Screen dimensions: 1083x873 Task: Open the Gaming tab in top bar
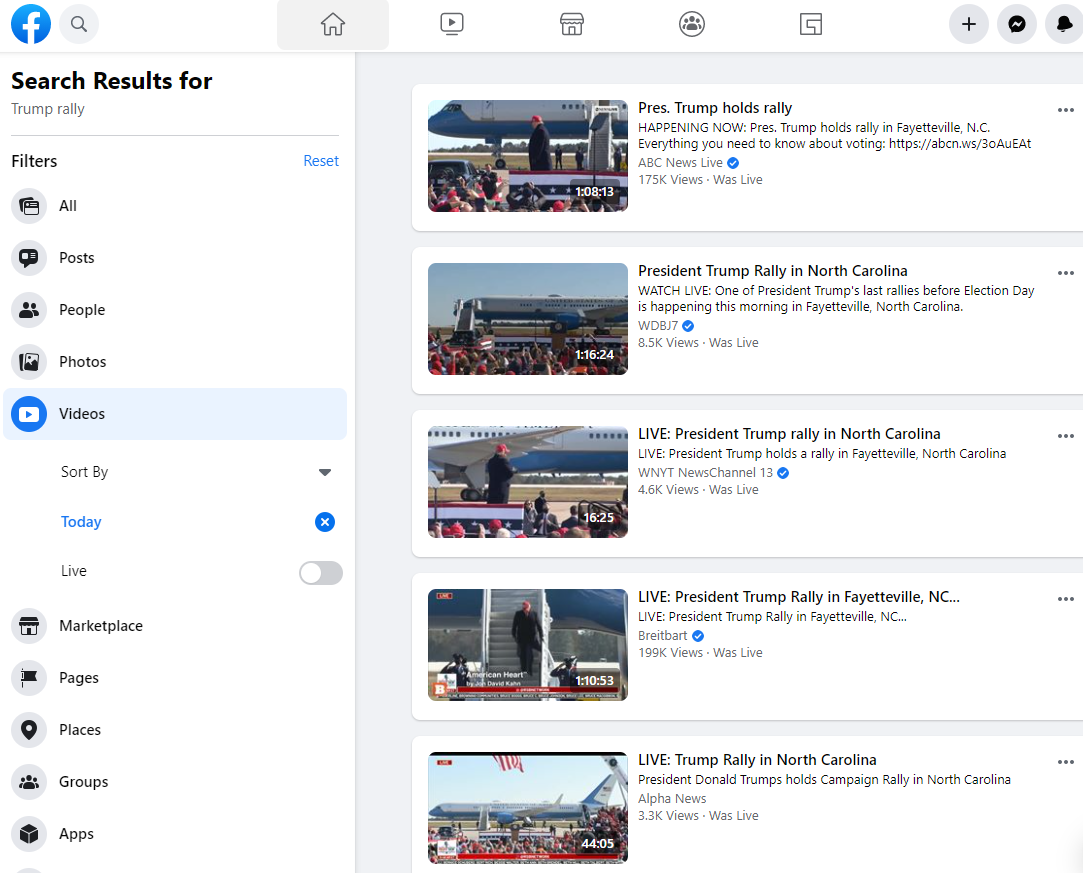(811, 25)
